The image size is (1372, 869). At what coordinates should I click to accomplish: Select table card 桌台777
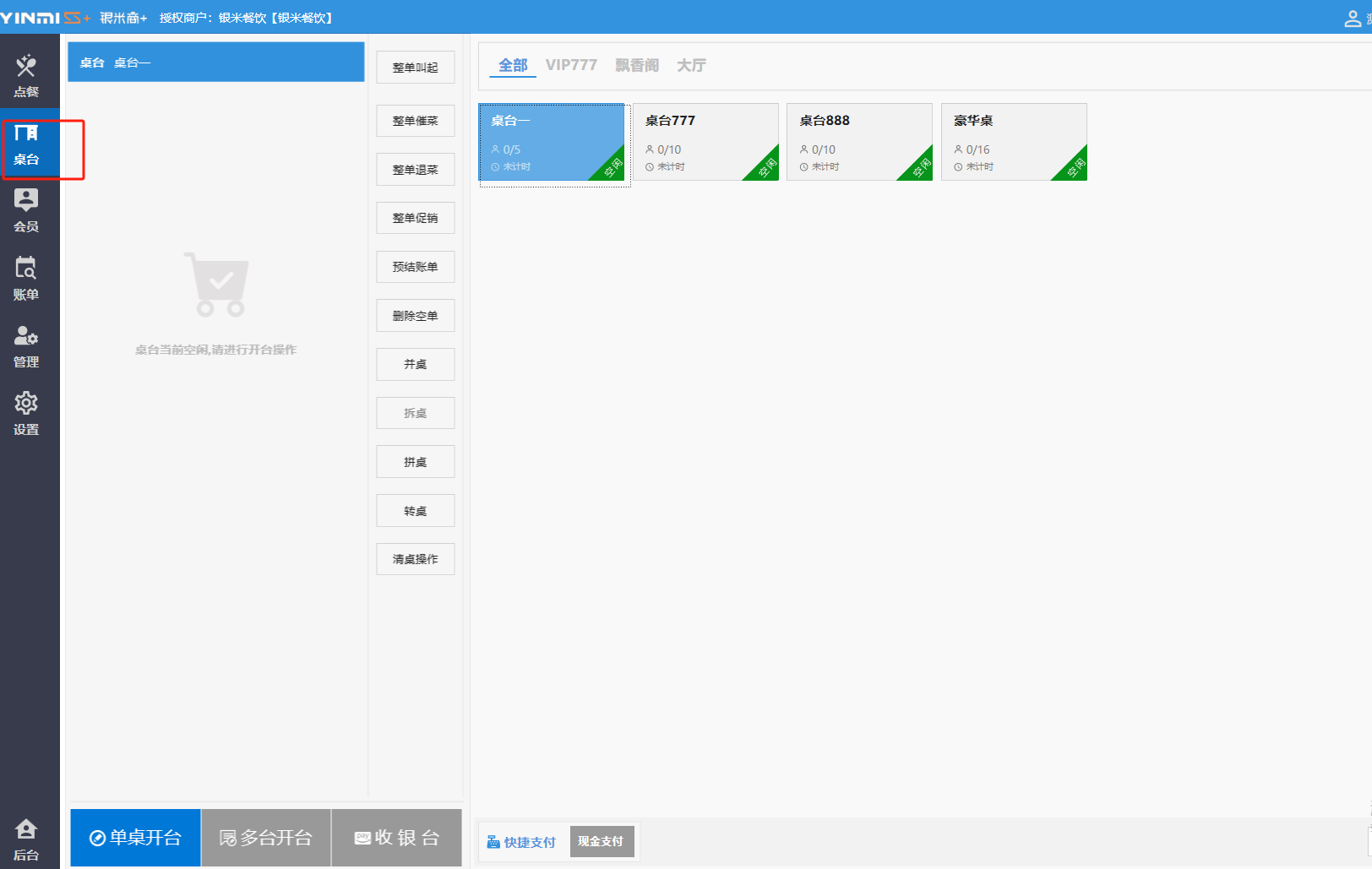[705, 142]
